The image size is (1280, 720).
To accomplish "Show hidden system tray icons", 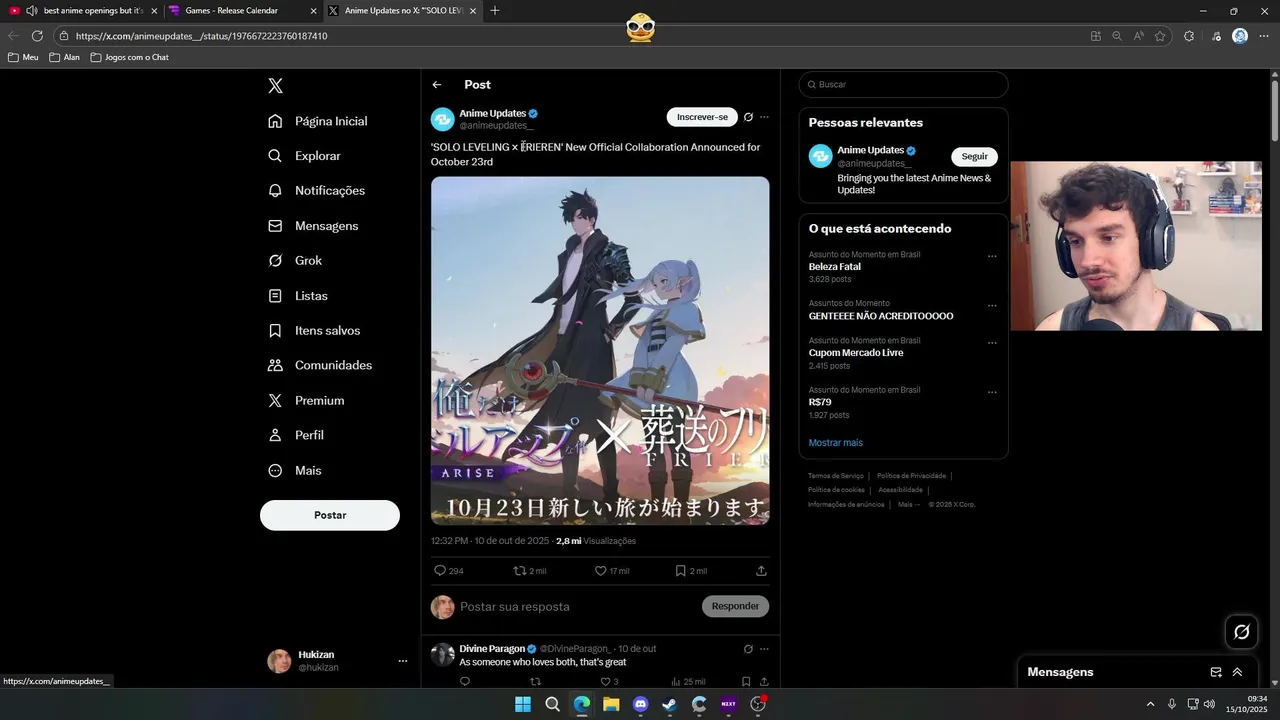I will (x=1150, y=704).
